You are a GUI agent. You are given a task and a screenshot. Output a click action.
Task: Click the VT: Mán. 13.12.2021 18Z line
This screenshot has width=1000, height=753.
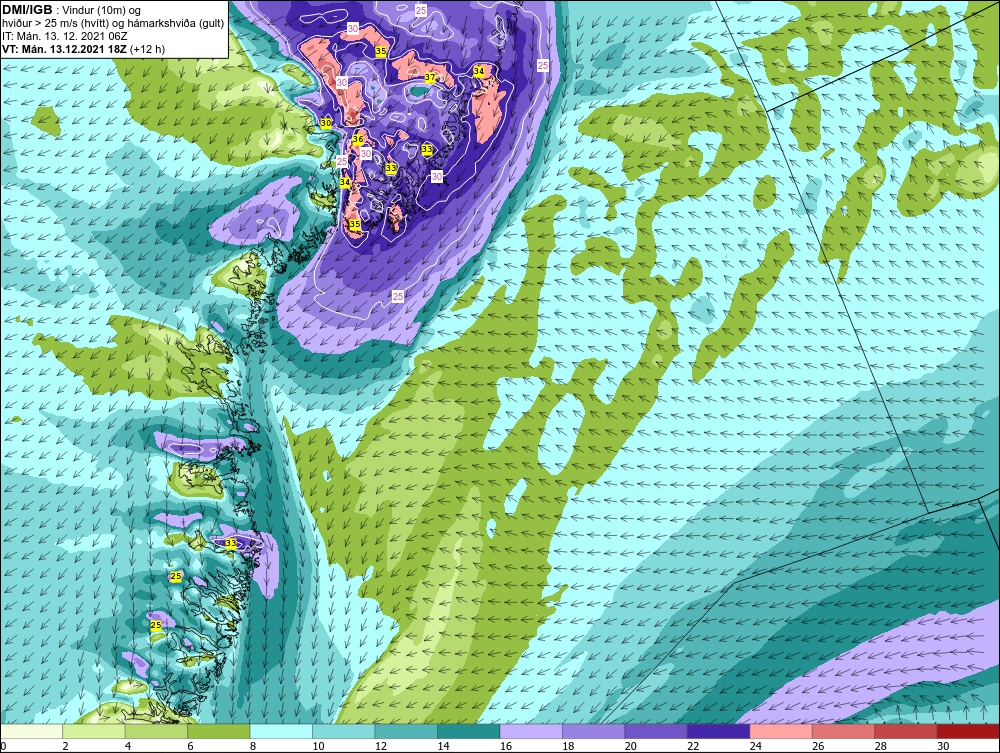coord(84,49)
